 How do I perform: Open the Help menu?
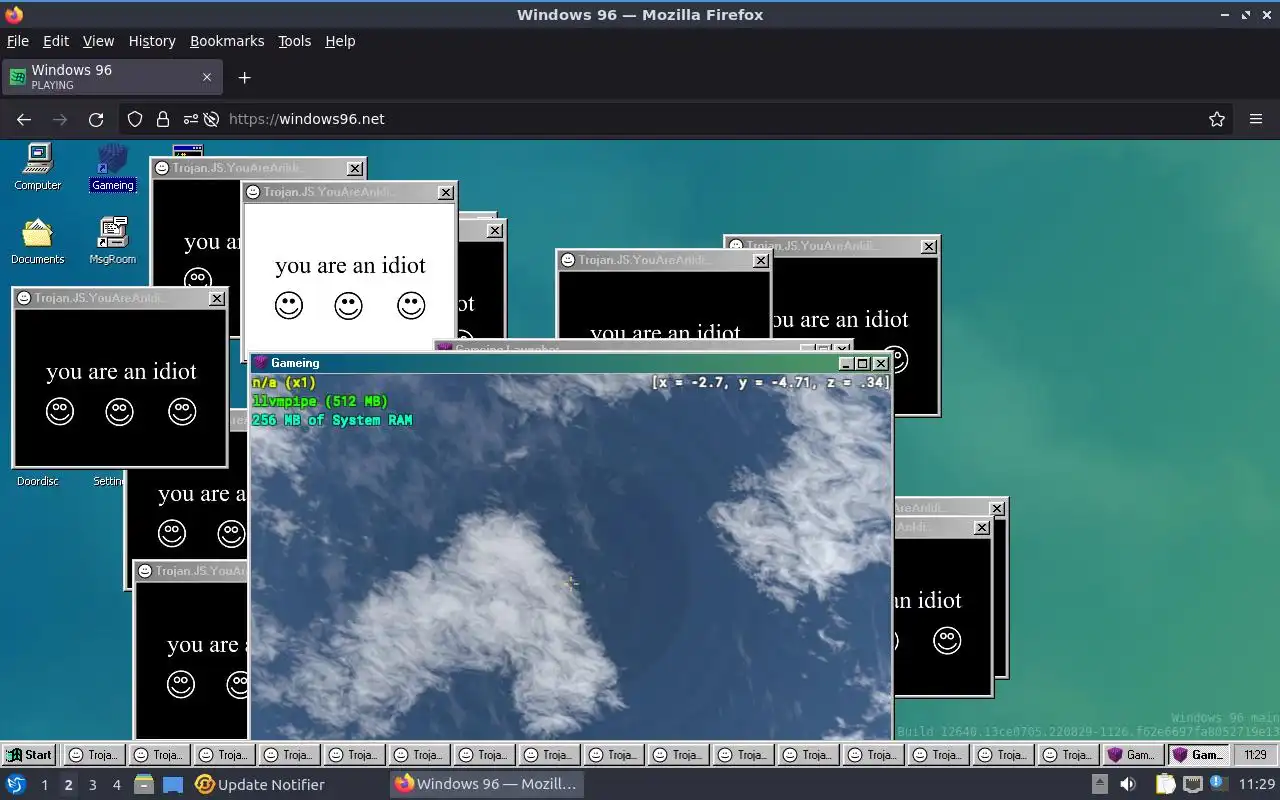340,41
